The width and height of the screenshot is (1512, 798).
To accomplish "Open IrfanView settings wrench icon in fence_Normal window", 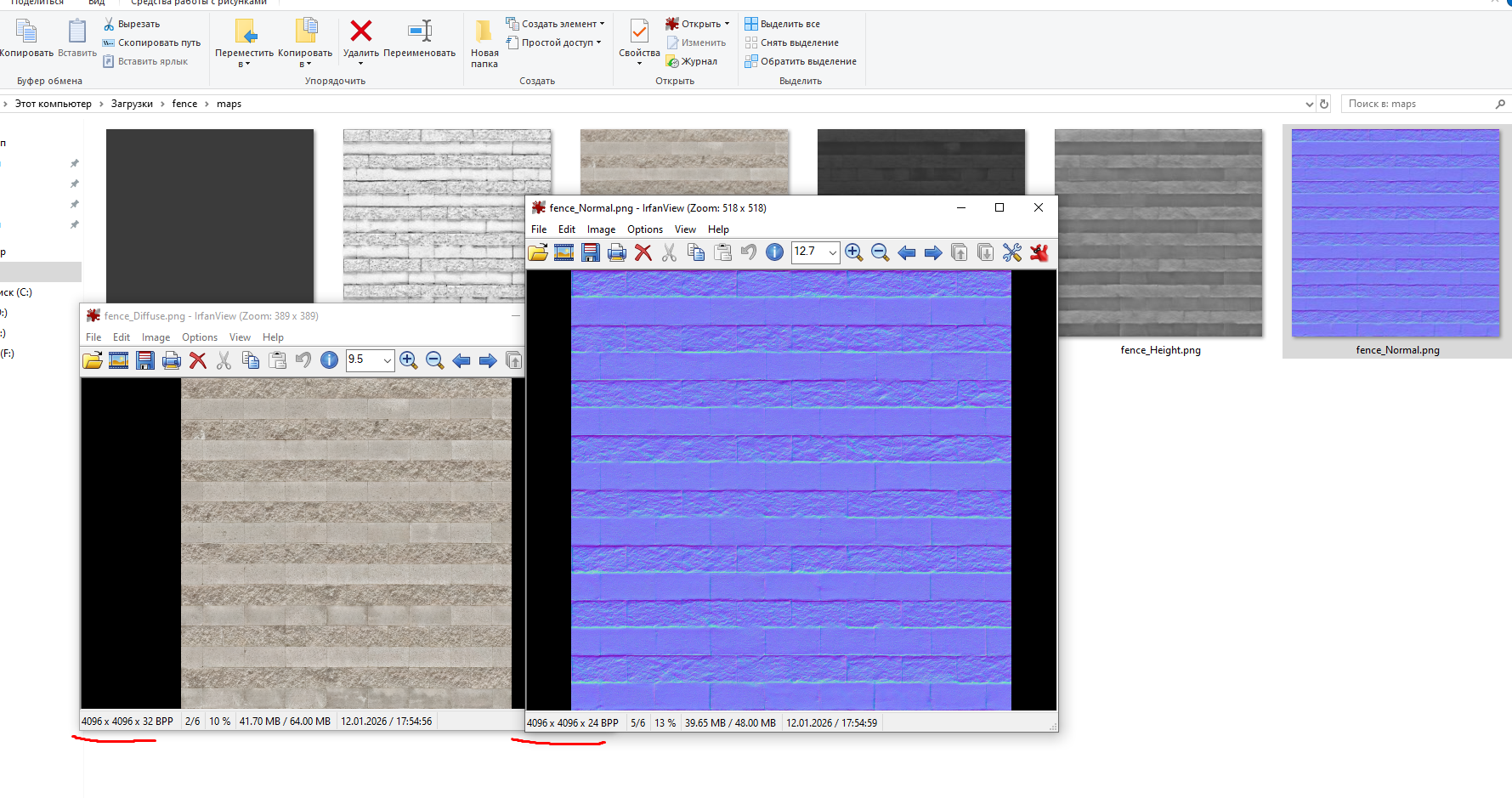I will [x=1012, y=252].
